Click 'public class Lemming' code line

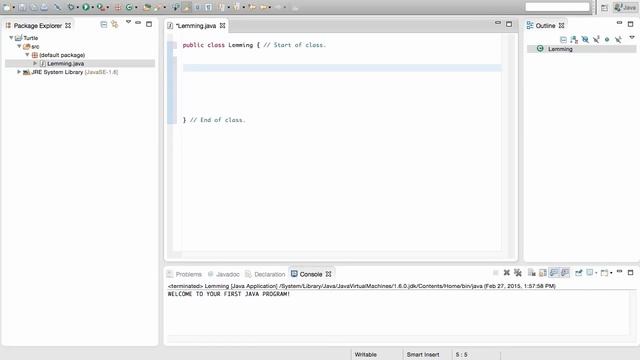tap(254, 45)
